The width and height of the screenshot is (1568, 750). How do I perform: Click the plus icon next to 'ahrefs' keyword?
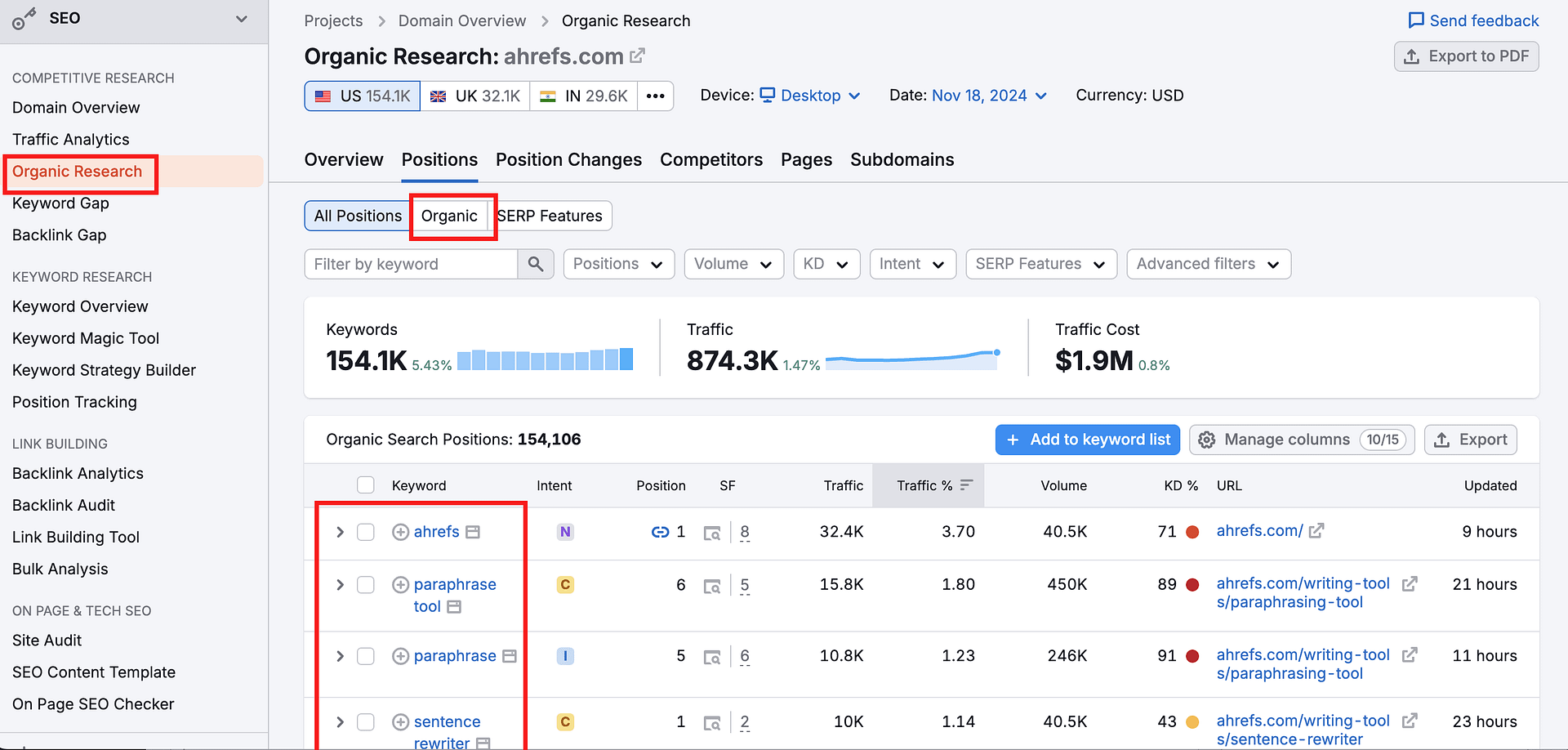400,532
